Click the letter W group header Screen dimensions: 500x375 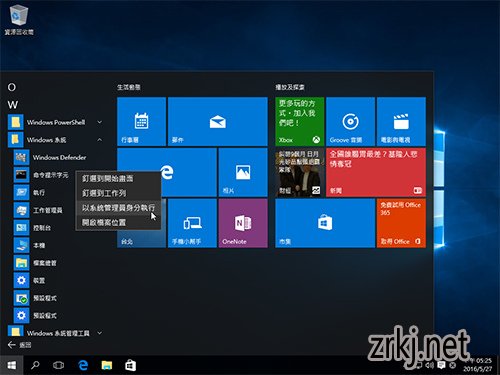[13, 105]
